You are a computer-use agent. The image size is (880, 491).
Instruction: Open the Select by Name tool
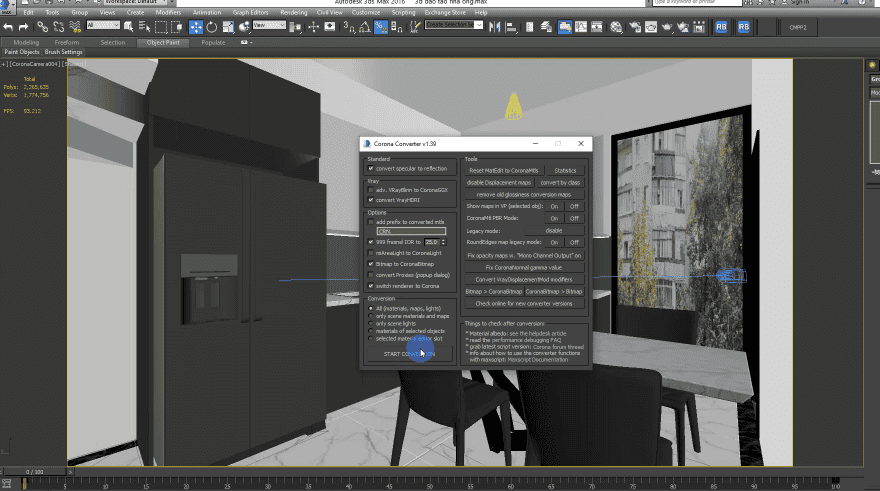(144, 27)
